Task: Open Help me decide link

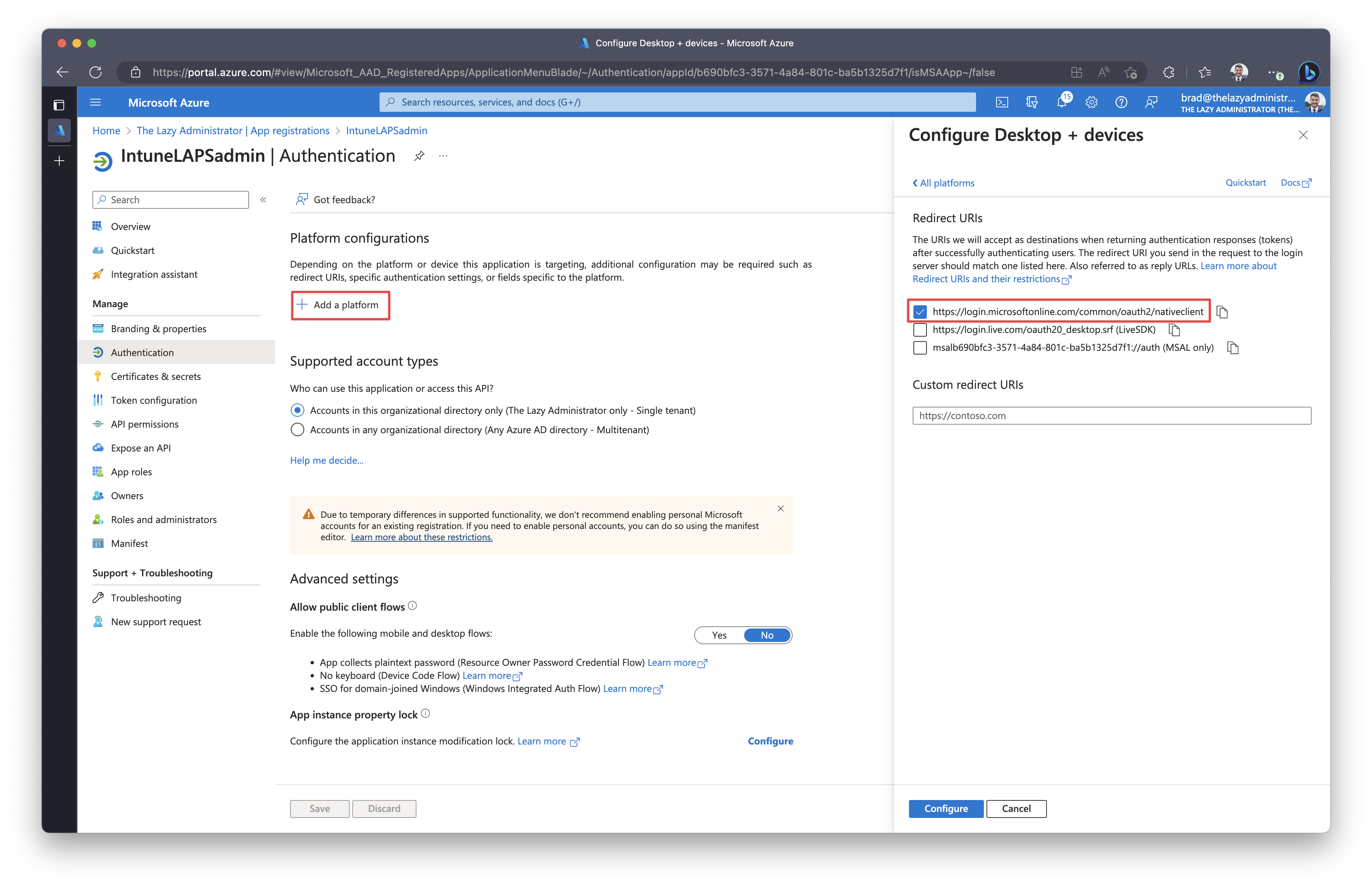Action: (326, 460)
